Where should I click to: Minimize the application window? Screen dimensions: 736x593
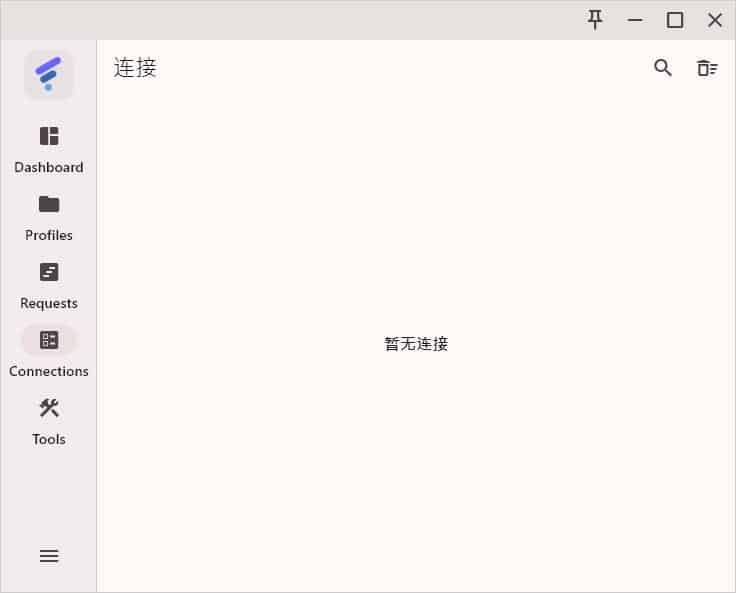point(635,20)
